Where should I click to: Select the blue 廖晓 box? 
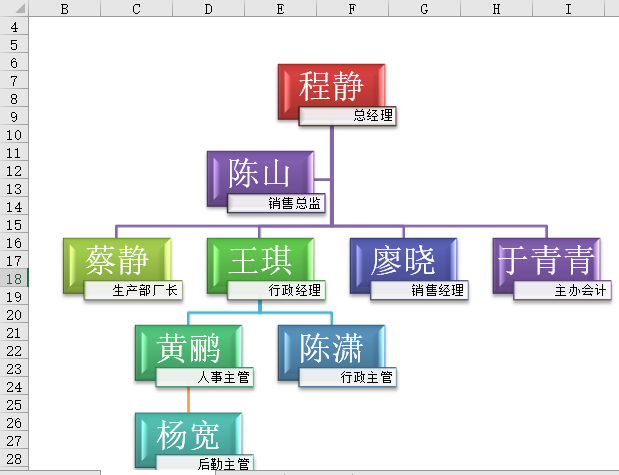[x=403, y=260]
